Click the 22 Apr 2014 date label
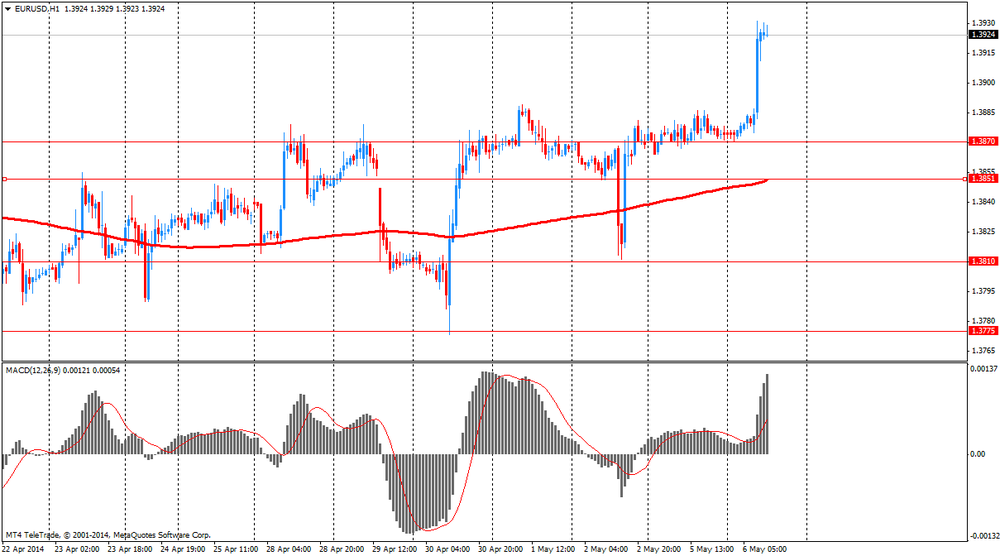 (23, 549)
